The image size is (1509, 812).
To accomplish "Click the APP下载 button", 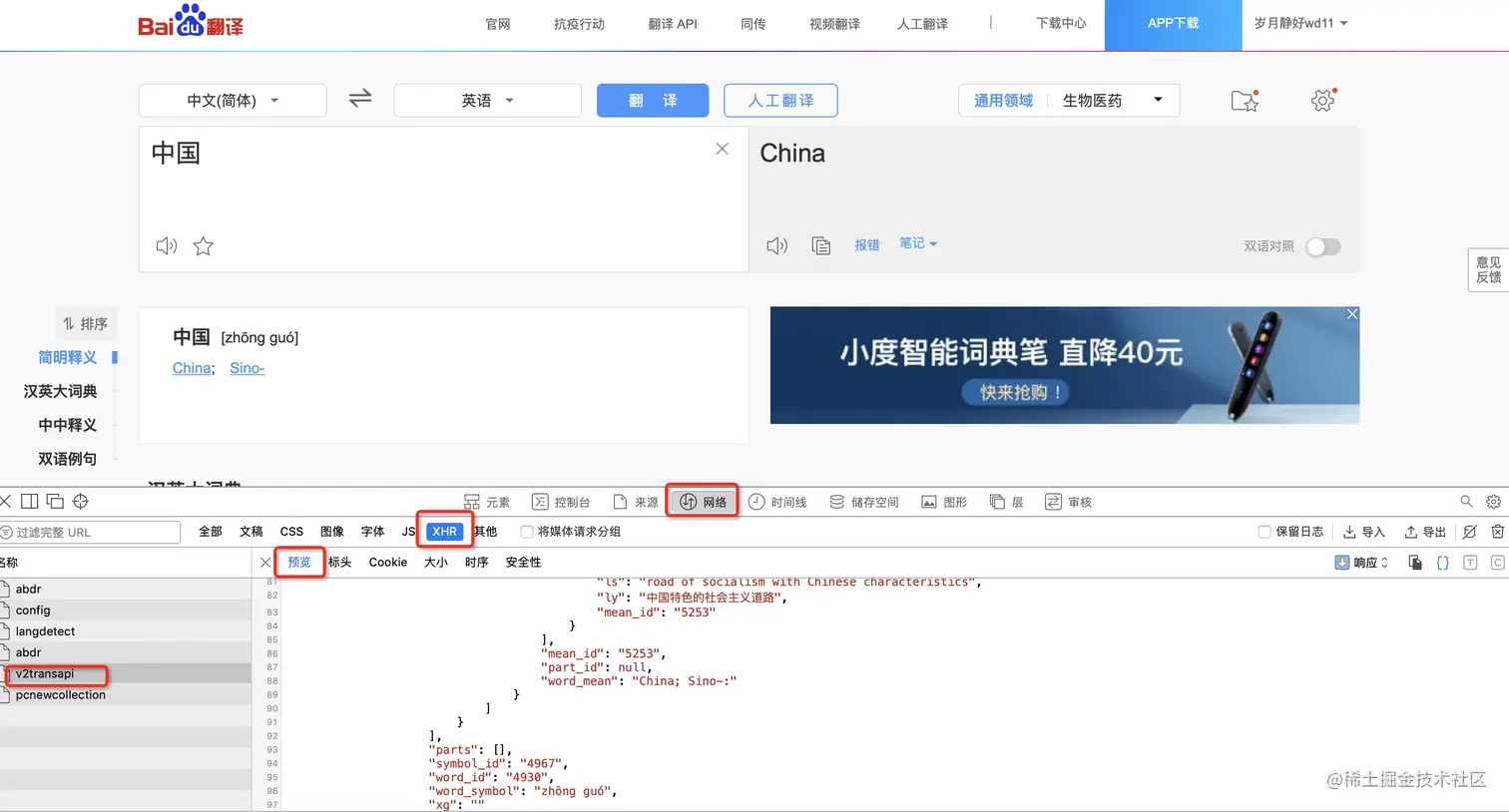I will pyautogui.click(x=1173, y=24).
